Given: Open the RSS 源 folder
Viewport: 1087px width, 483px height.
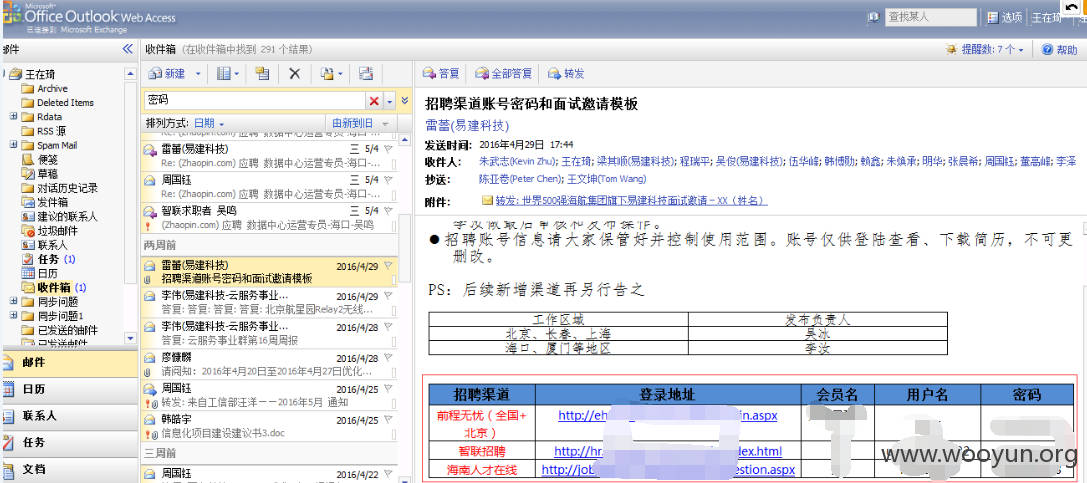Looking at the screenshot, I should (x=52, y=131).
